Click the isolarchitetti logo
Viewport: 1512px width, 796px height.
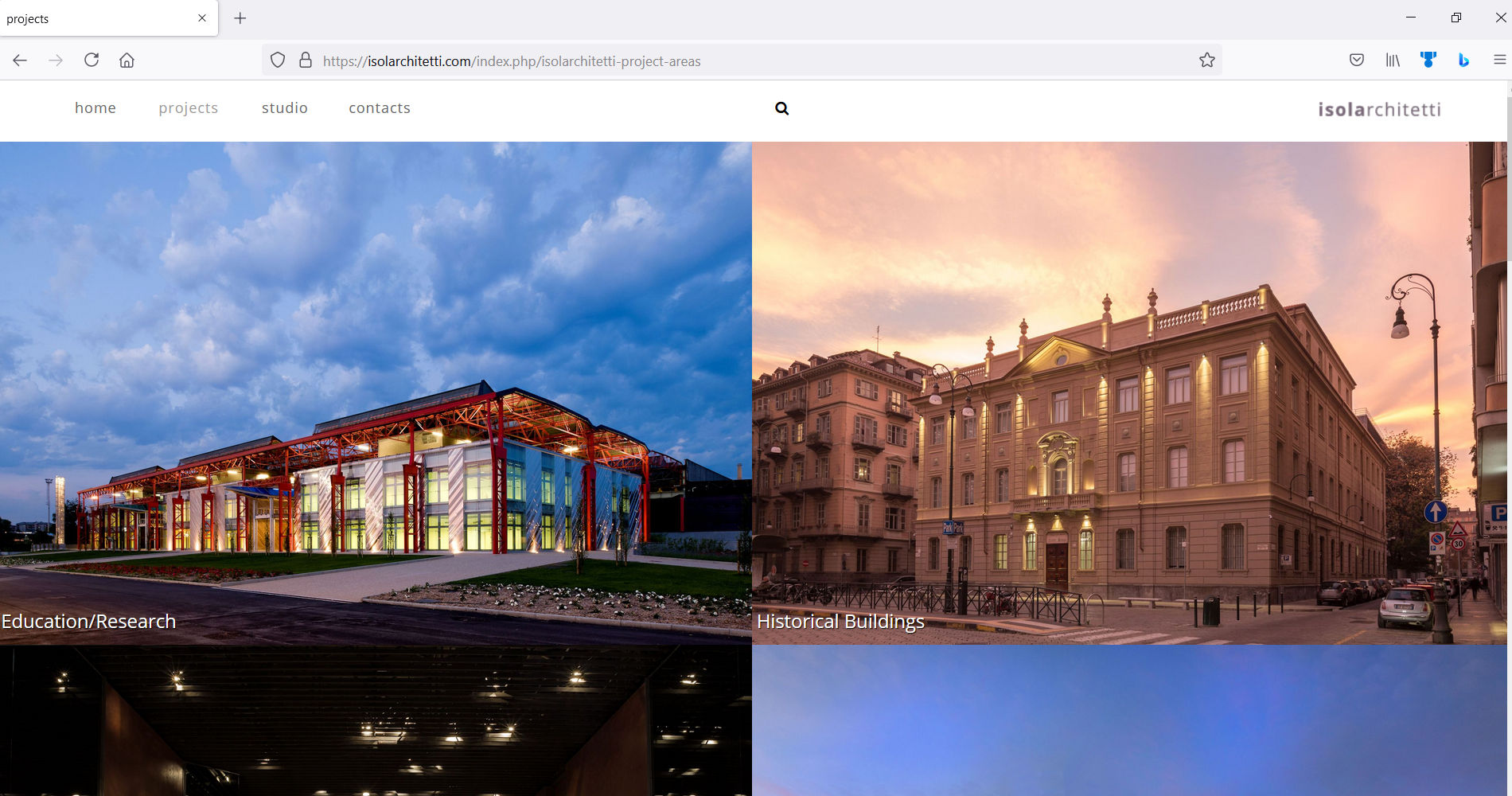pyautogui.click(x=1379, y=110)
